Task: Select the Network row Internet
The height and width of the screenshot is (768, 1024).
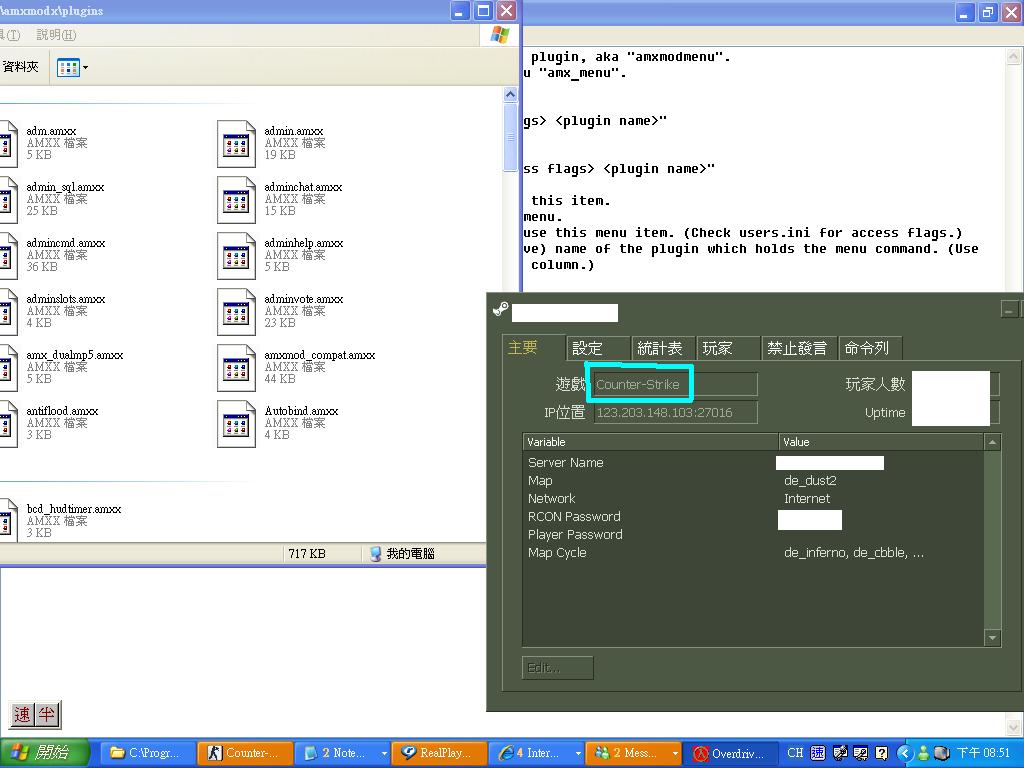Action: click(x=753, y=499)
